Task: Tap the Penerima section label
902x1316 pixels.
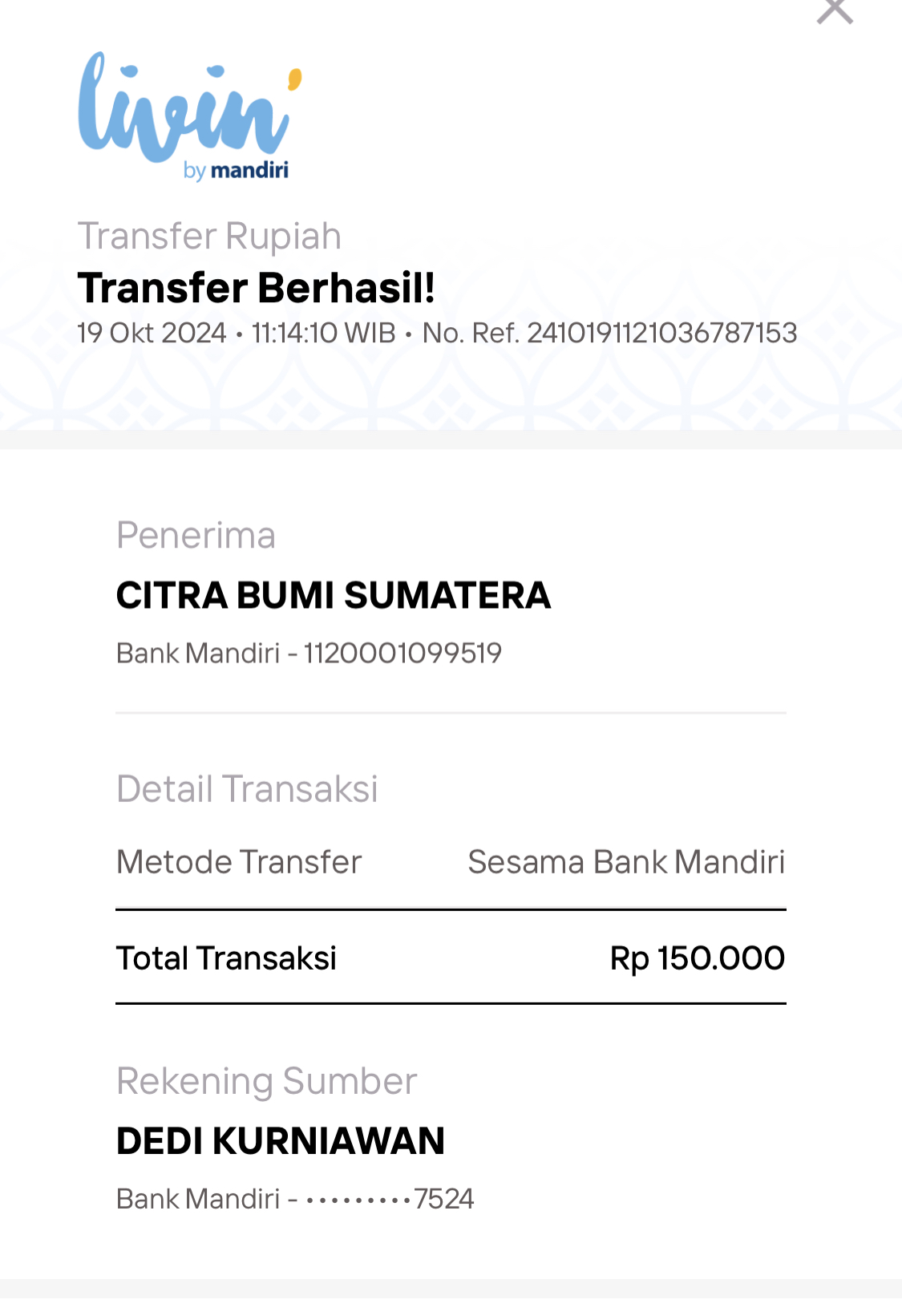Action: coord(196,535)
